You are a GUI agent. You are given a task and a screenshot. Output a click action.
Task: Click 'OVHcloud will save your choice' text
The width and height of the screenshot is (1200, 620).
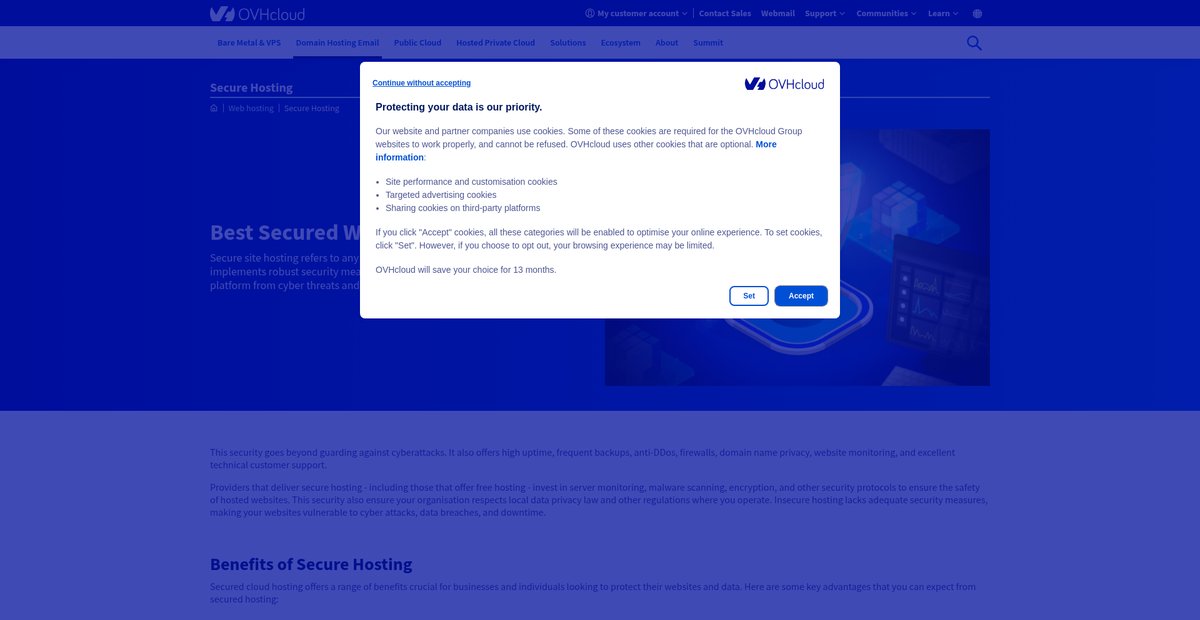(466, 270)
